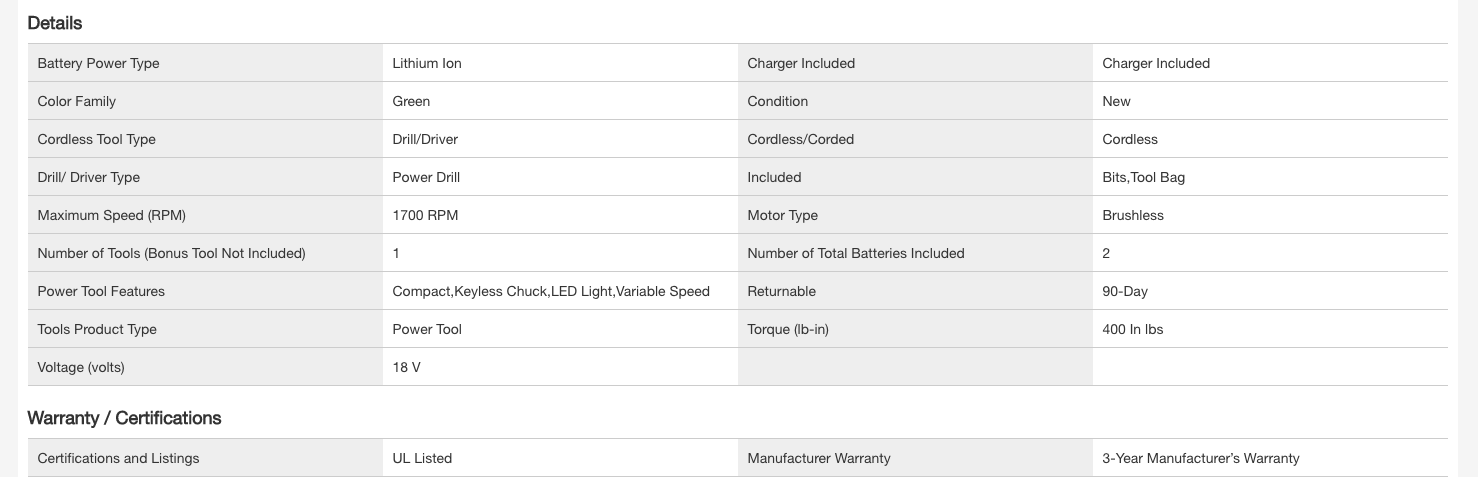Image resolution: width=1478 pixels, height=477 pixels.
Task: Select the Color Family label
Action: click(76, 101)
